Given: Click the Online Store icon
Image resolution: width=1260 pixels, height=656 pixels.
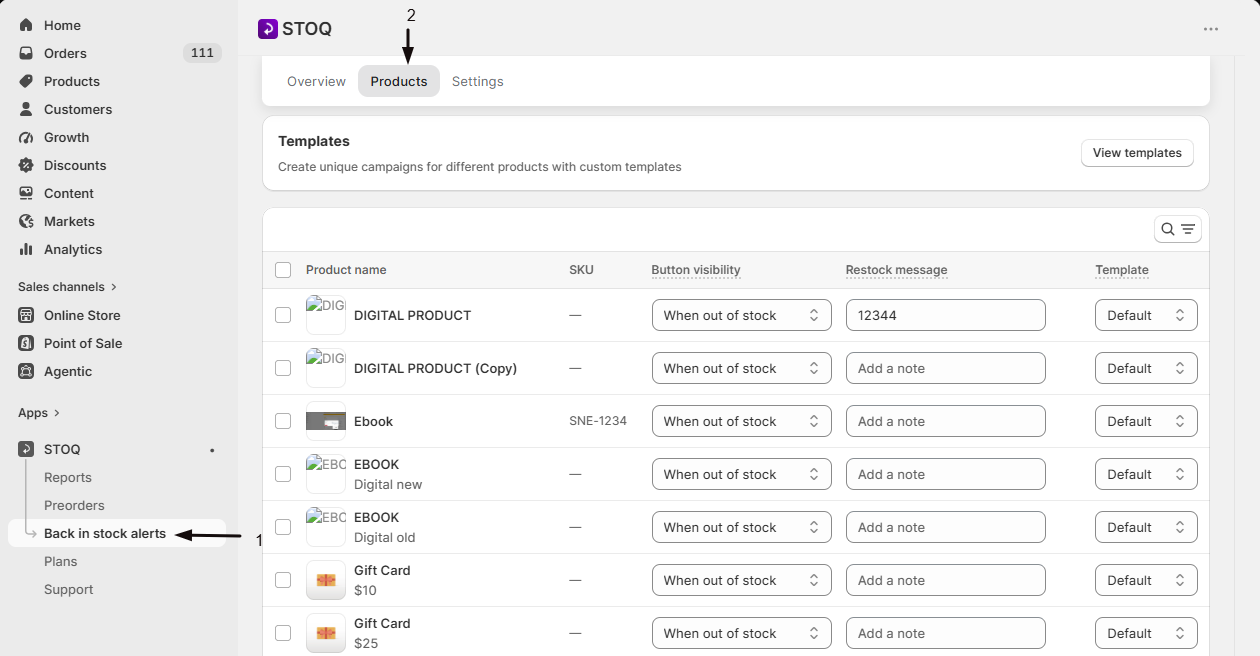Looking at the screenshot, I should [26, 315].
